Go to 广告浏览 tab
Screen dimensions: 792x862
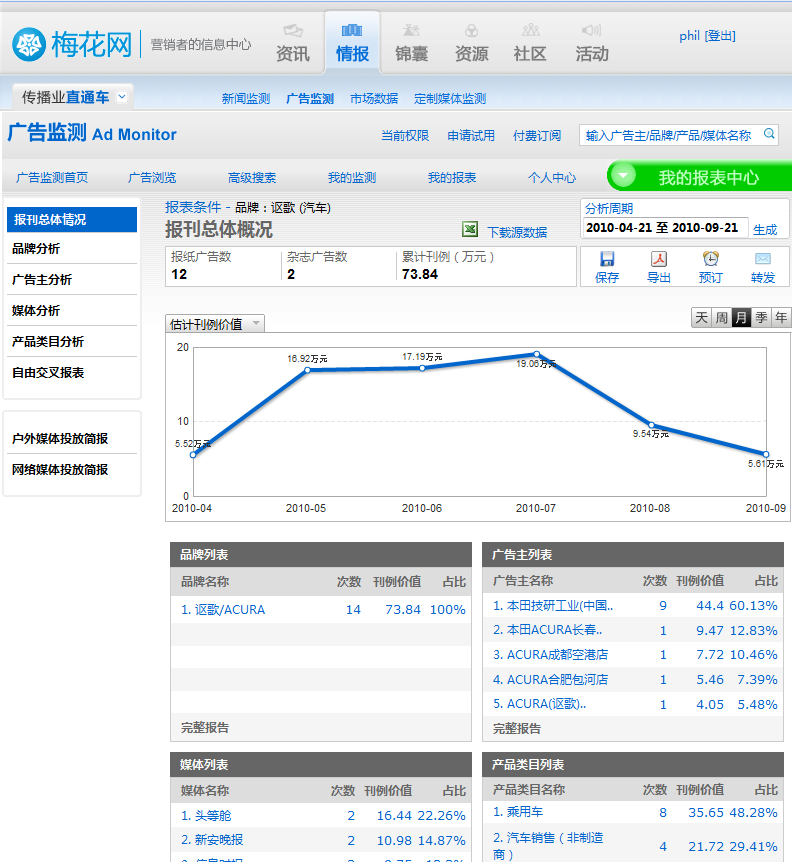tap(152, 178)
